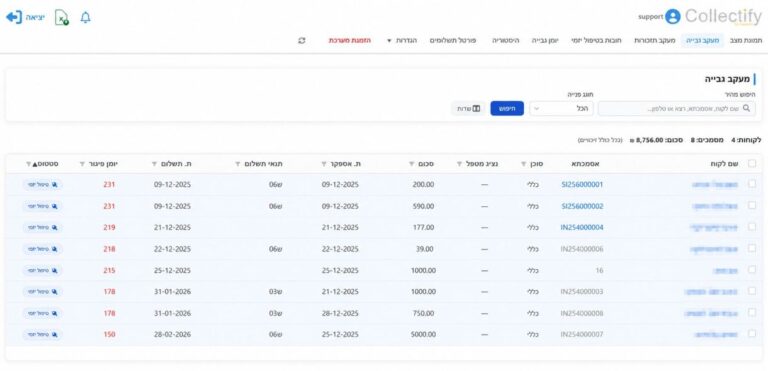Select the SI256000001 row checkbox
This screenshot has height=371, width=768.
[x=752, y=184]
